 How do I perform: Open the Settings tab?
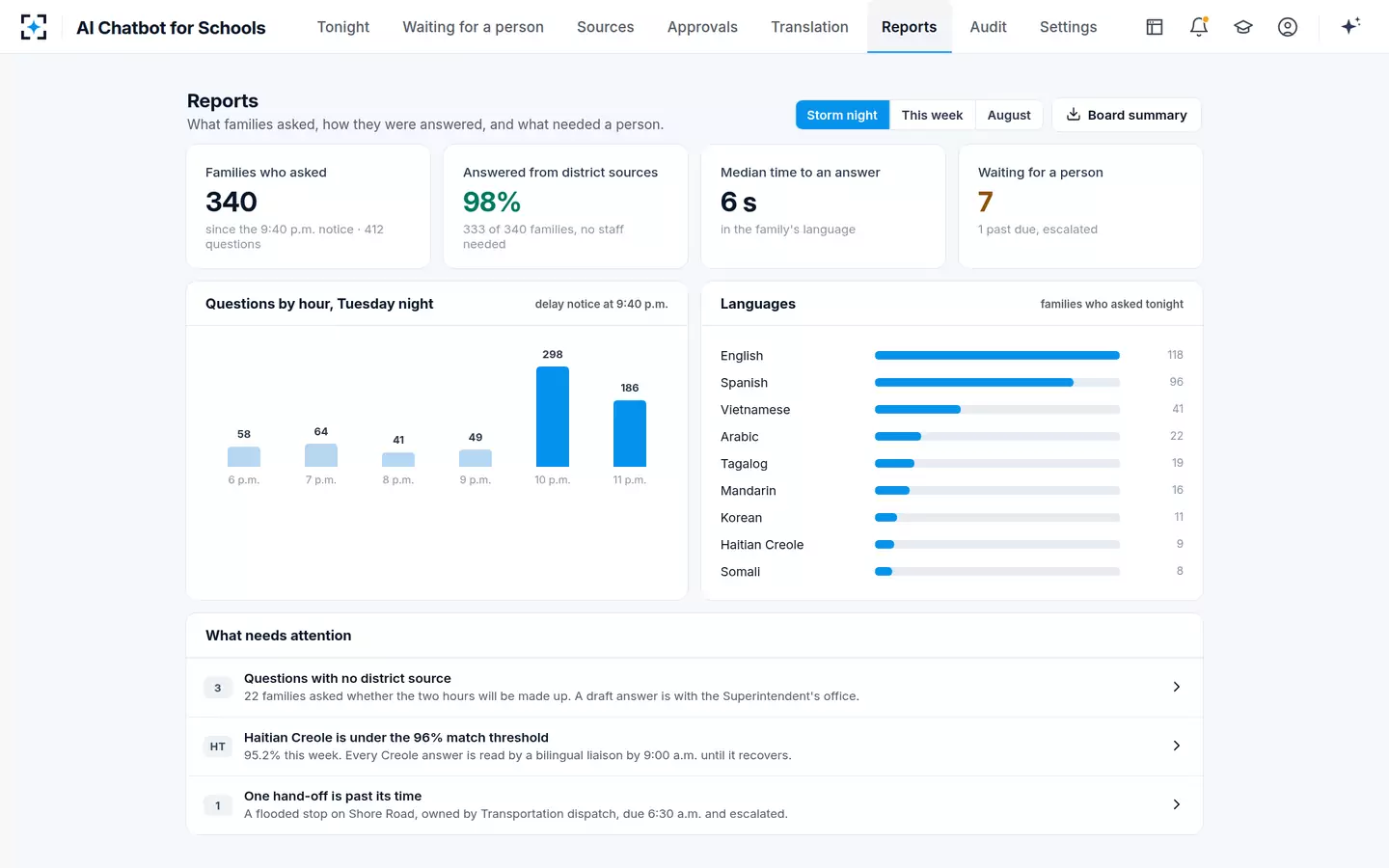pyautogui.click(x=1068, y=27)
